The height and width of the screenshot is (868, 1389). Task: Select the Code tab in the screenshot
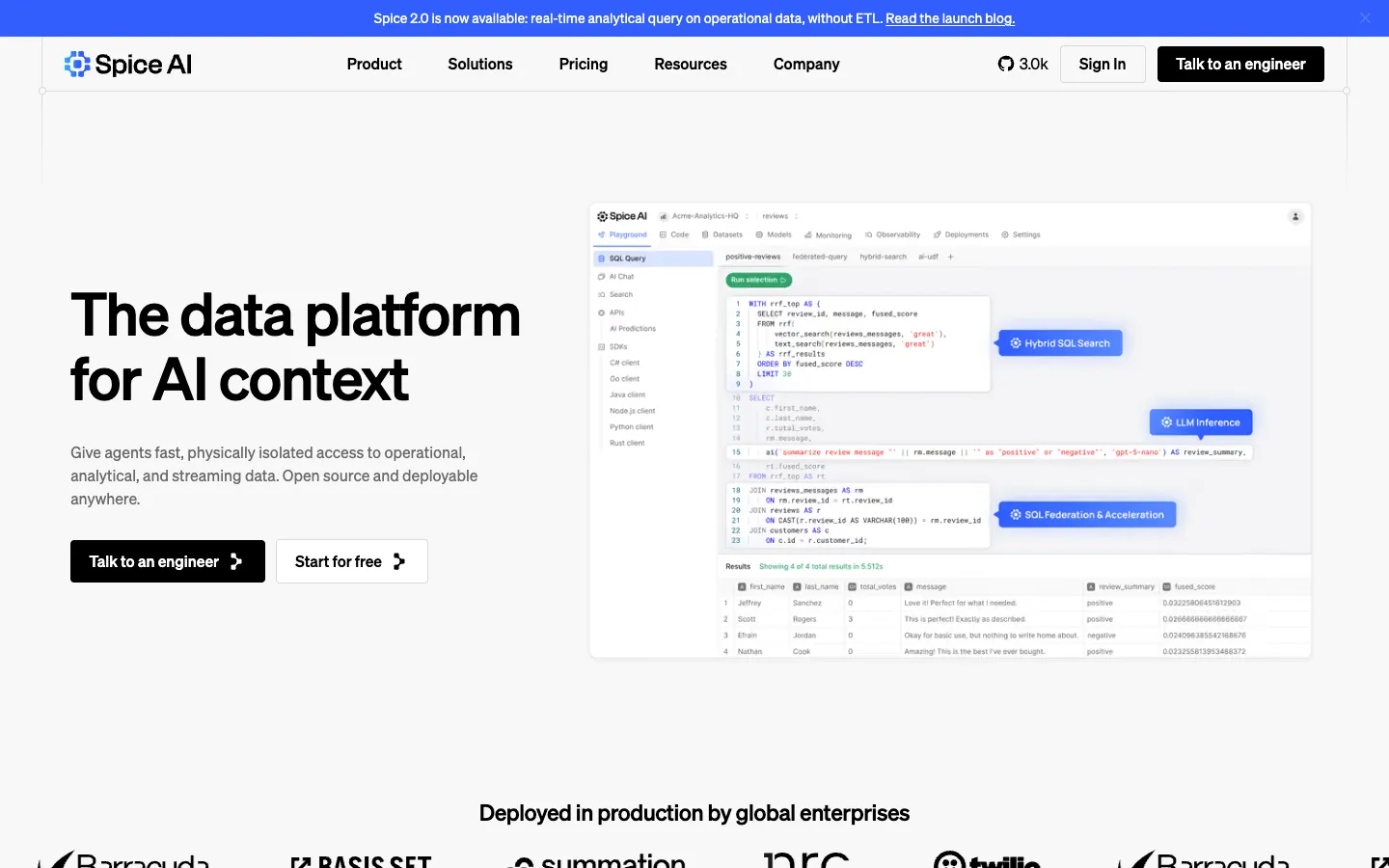(674, 234)
